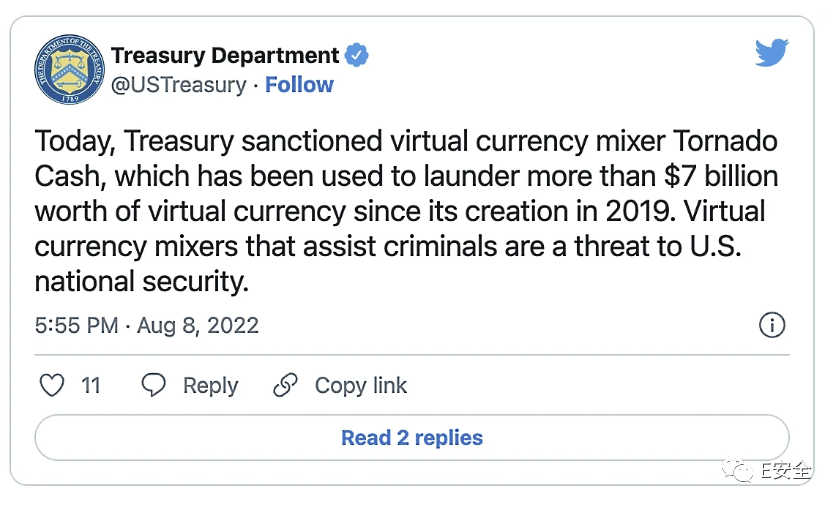Like the tweet with the heart icon
The image size is (838, 506).
52,385
